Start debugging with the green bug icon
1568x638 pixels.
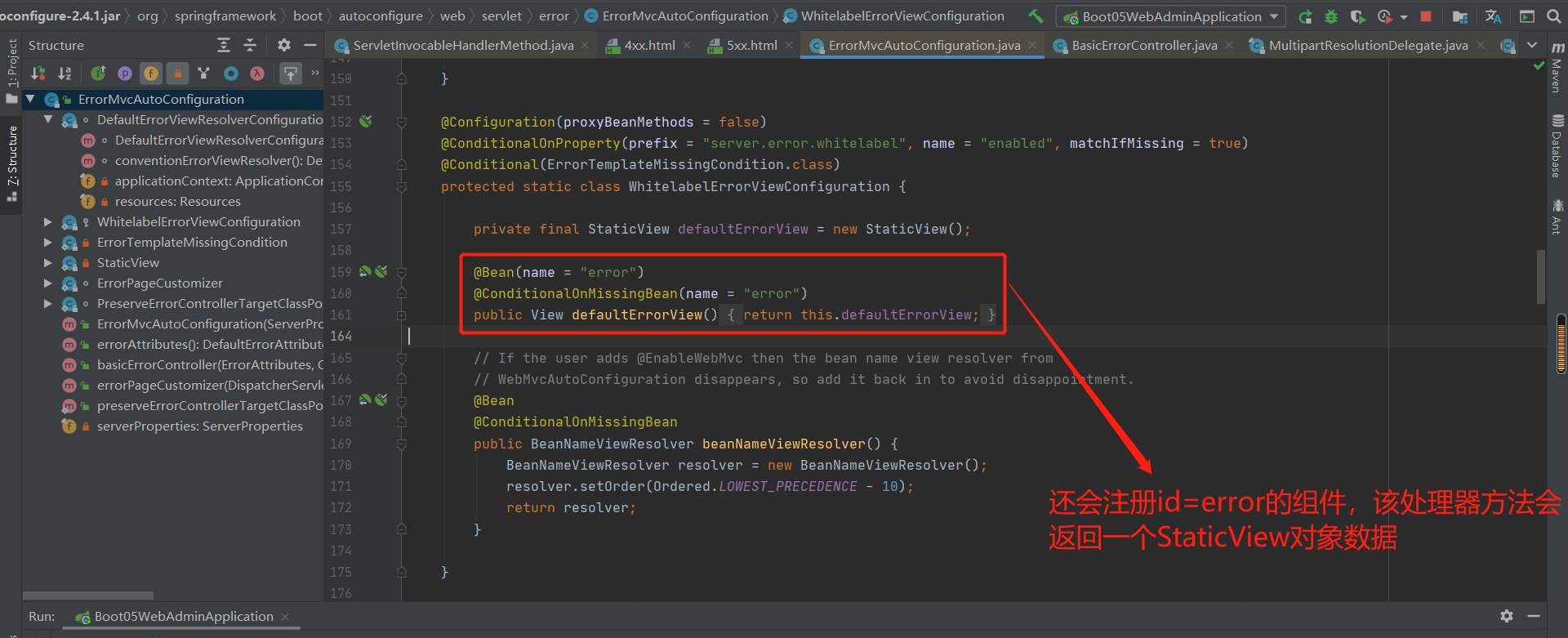[1331, 16]
